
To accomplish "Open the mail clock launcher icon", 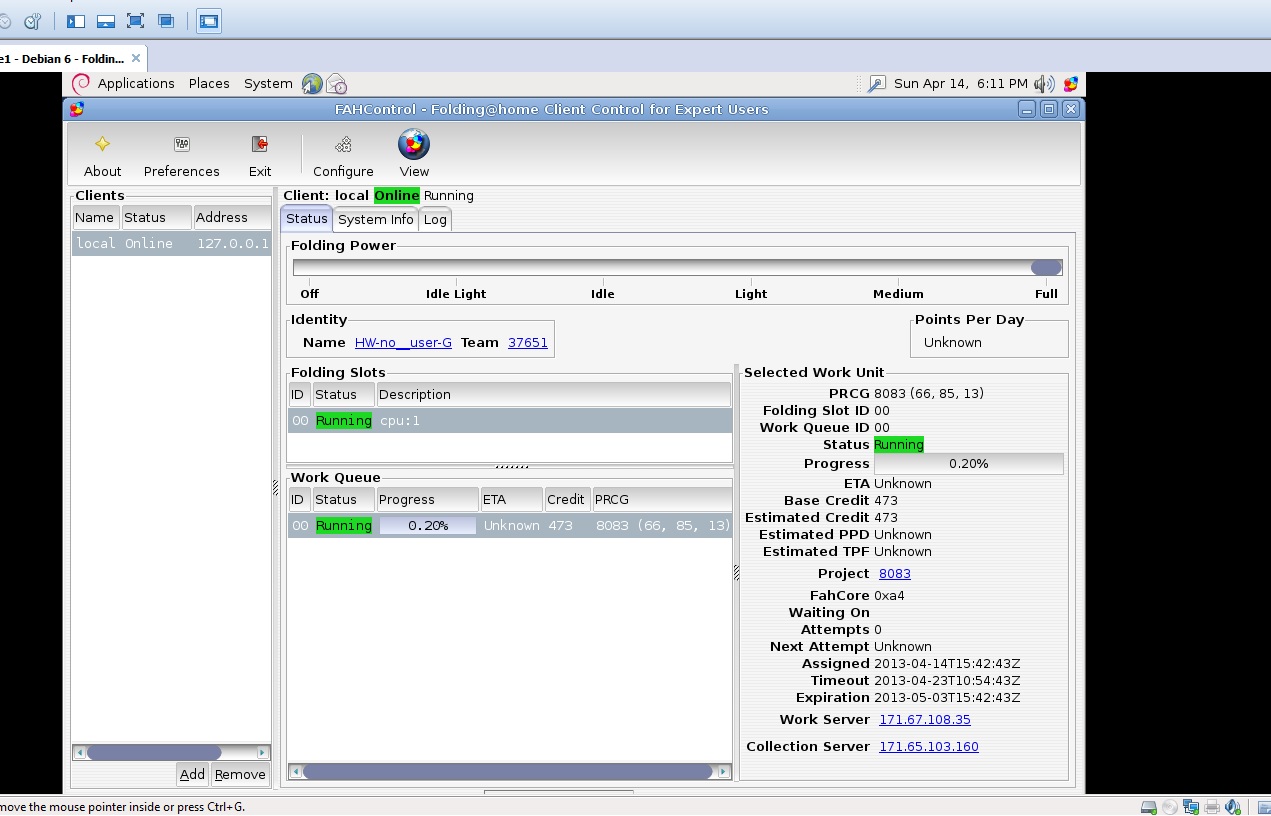I will pyautogui.click(x=336, y=84).
